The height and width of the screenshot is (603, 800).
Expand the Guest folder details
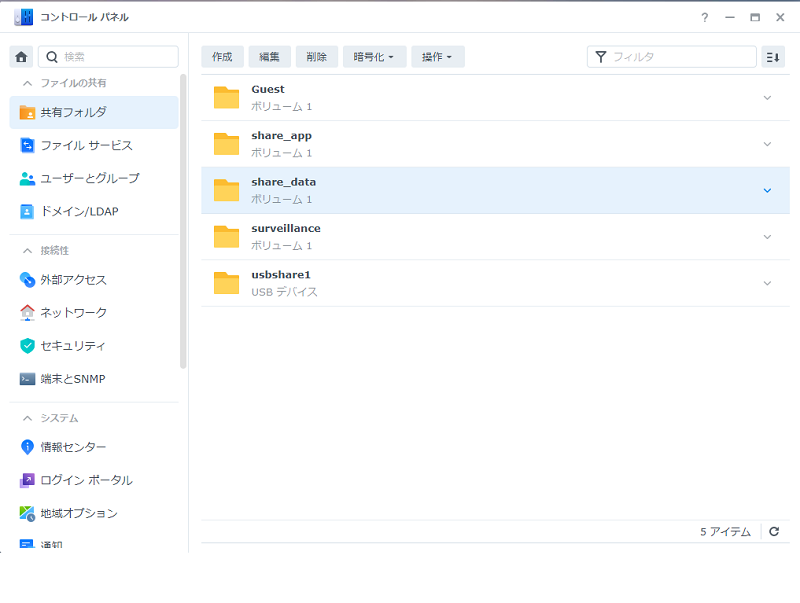tap(767, 97)
